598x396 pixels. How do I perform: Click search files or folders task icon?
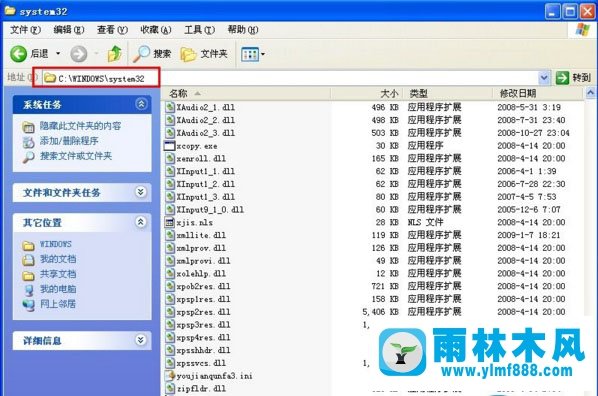click(x=28, y=156)
